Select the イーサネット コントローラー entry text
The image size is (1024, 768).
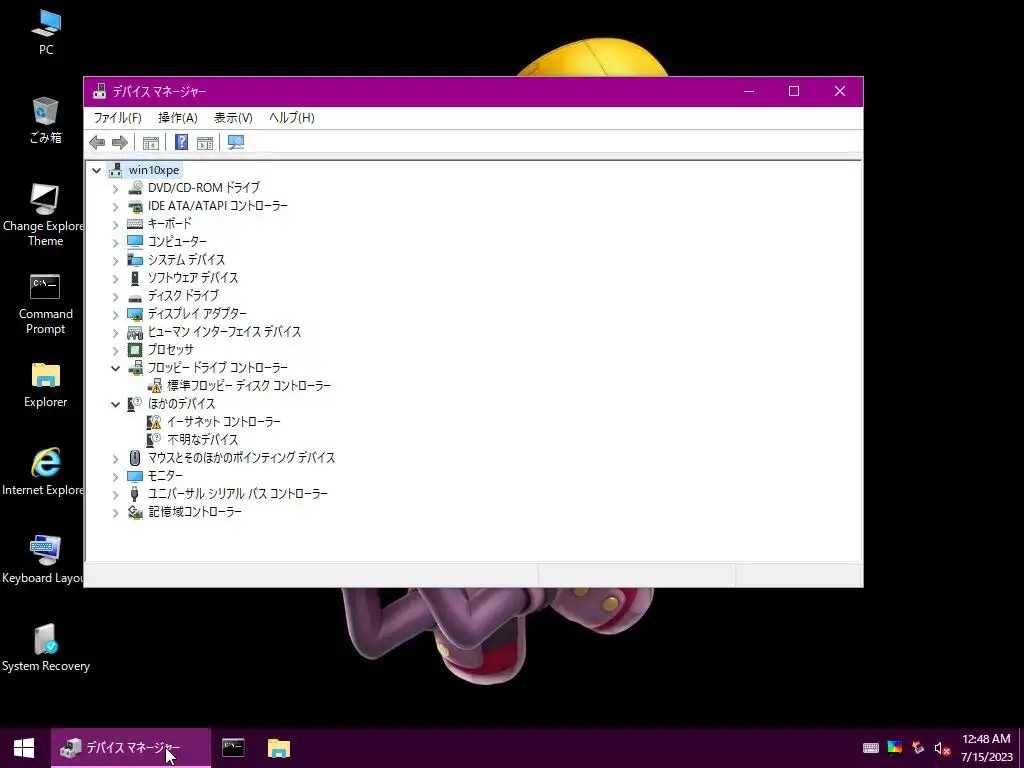point(224,422)
